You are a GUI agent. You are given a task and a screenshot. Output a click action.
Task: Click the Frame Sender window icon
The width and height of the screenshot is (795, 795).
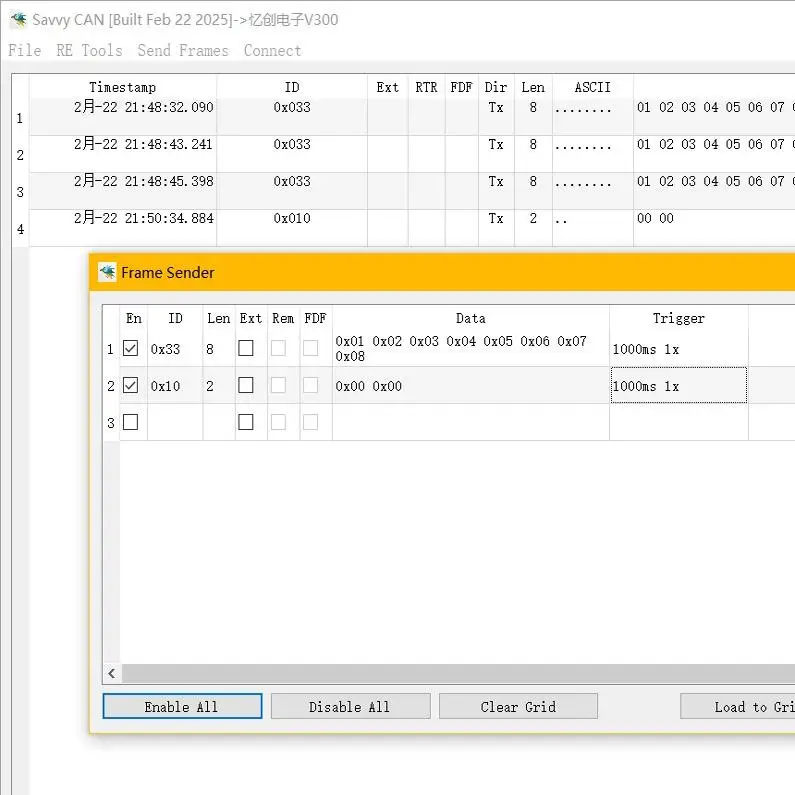click(107, 272)
